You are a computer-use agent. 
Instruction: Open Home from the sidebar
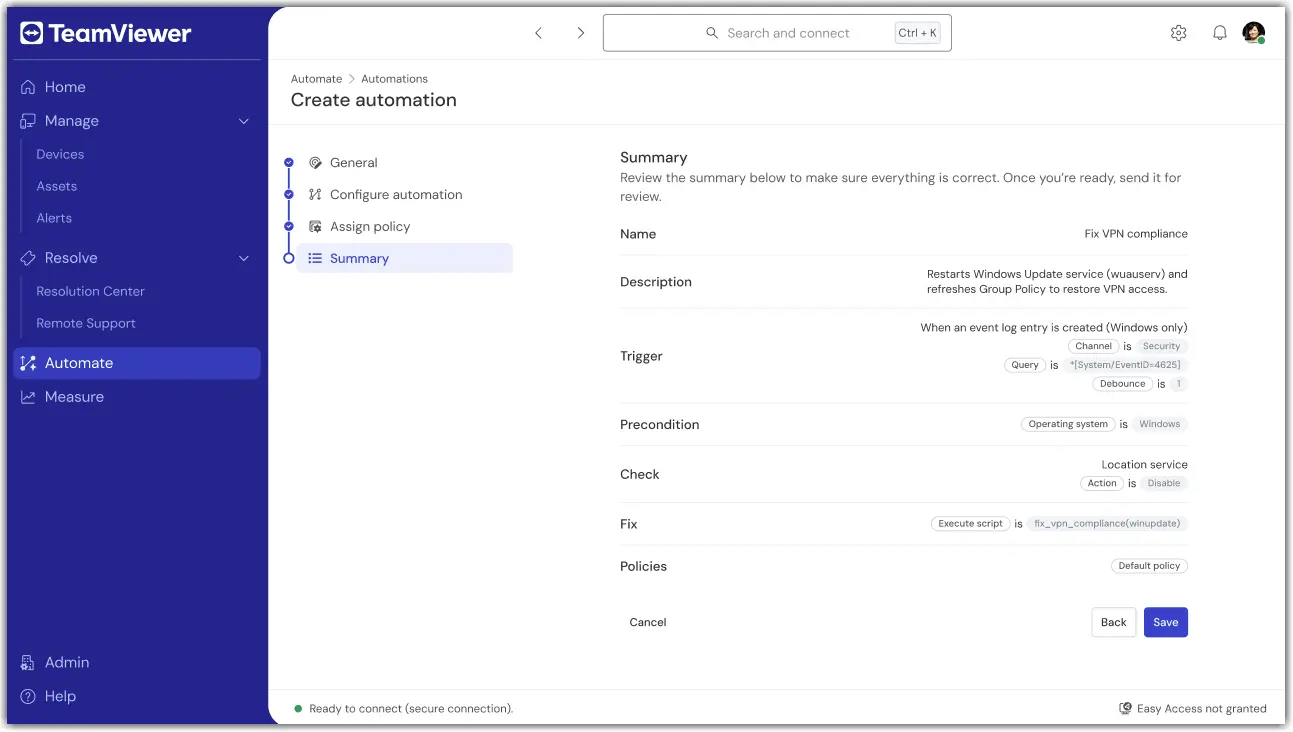pyautogui.click(x=54, y=87)
